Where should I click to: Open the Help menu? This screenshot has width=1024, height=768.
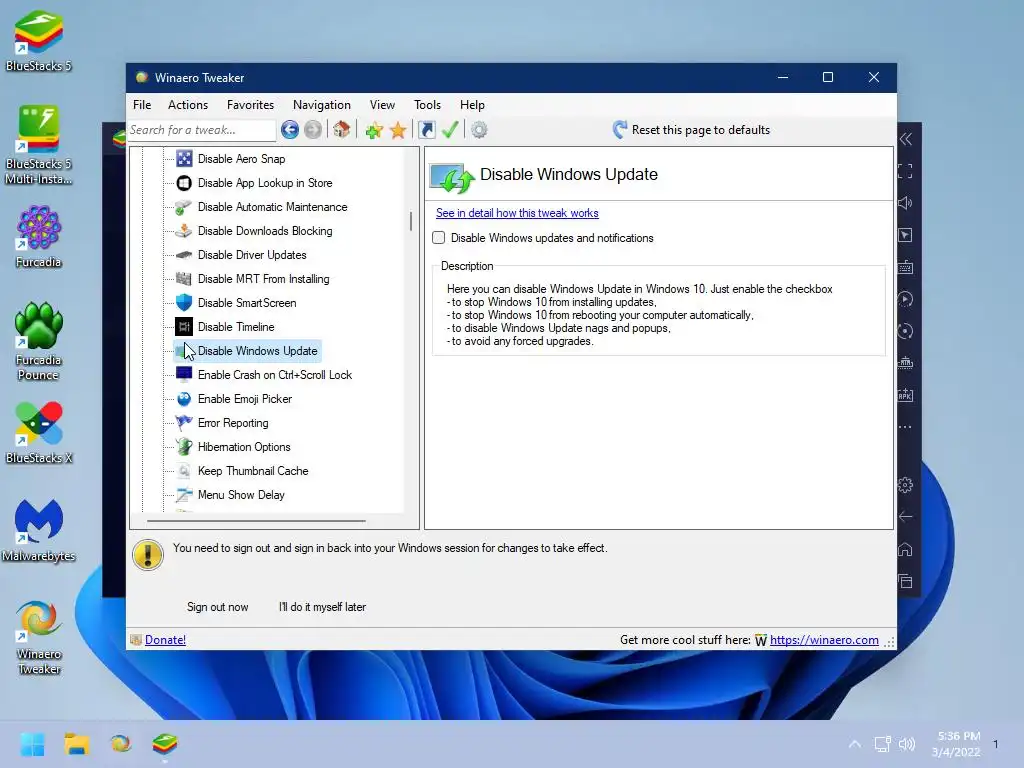coord(472,104)
